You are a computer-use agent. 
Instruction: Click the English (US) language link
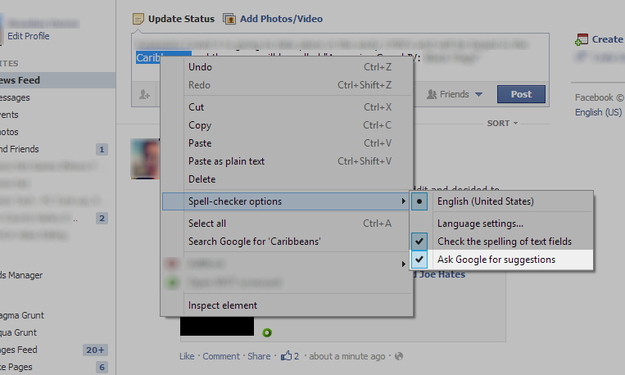pyautogui.click(x=598, y=112)
